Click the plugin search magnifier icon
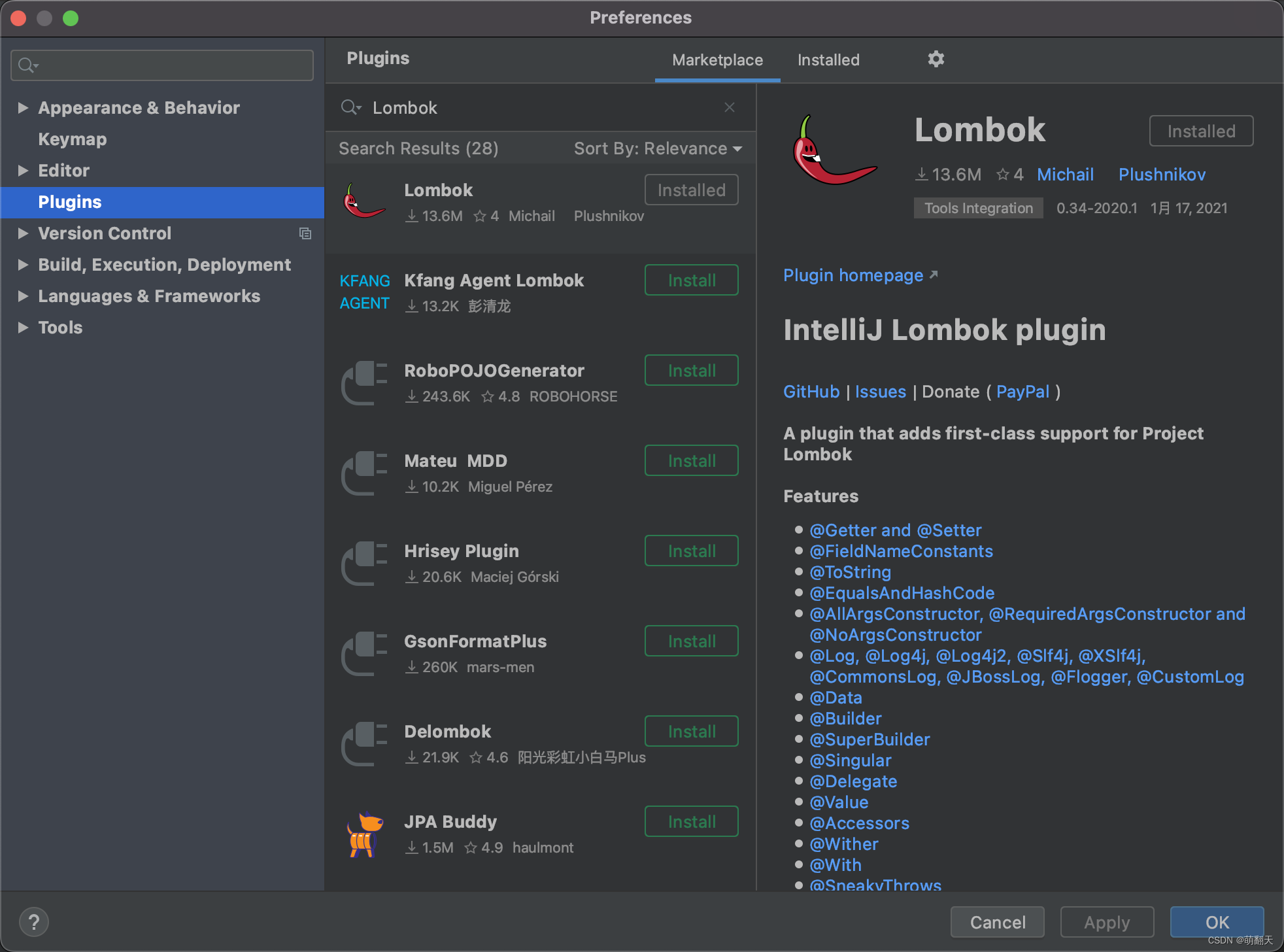 pos(350,107)
